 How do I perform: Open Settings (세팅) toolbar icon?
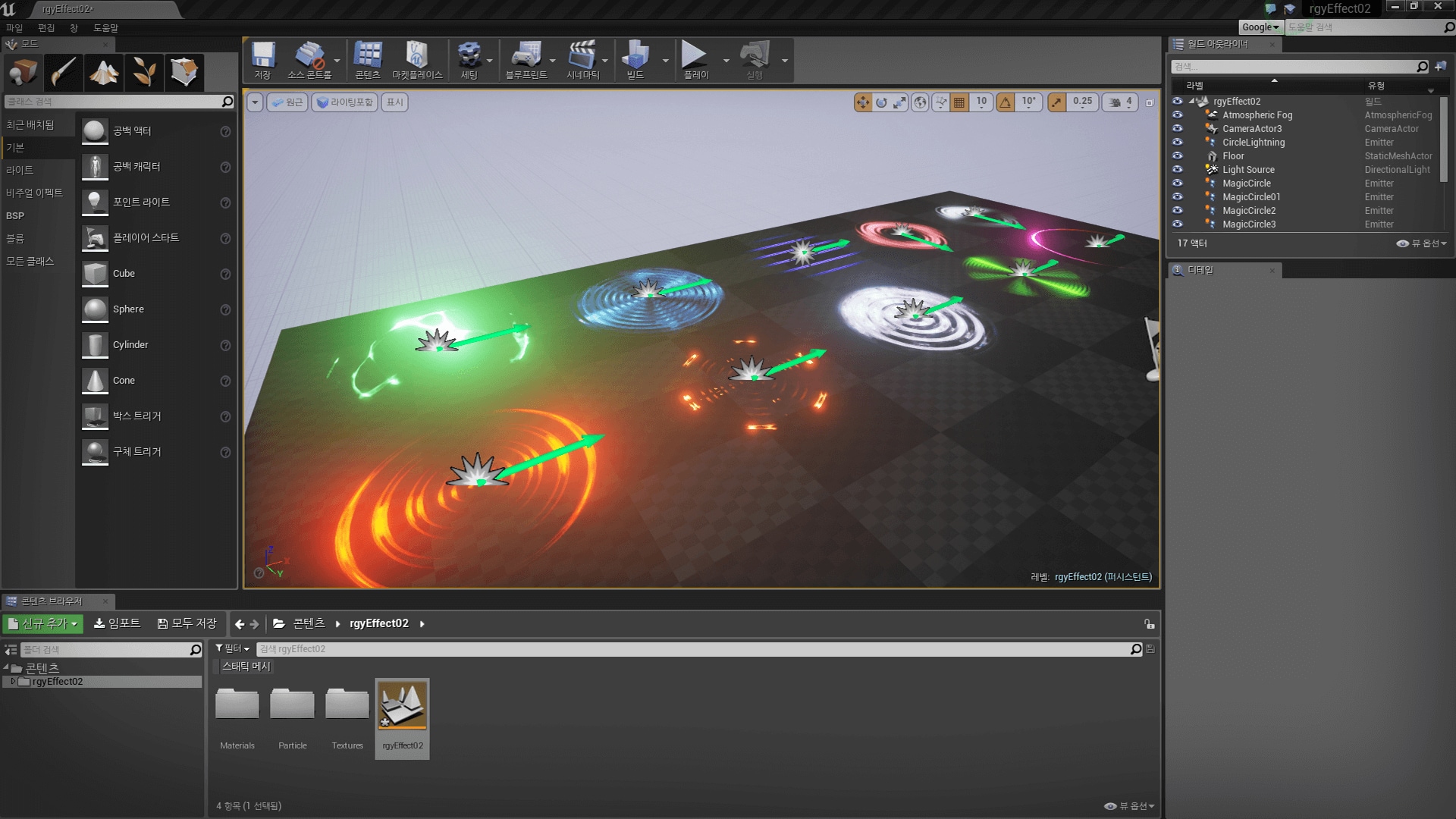click(469, 60)
